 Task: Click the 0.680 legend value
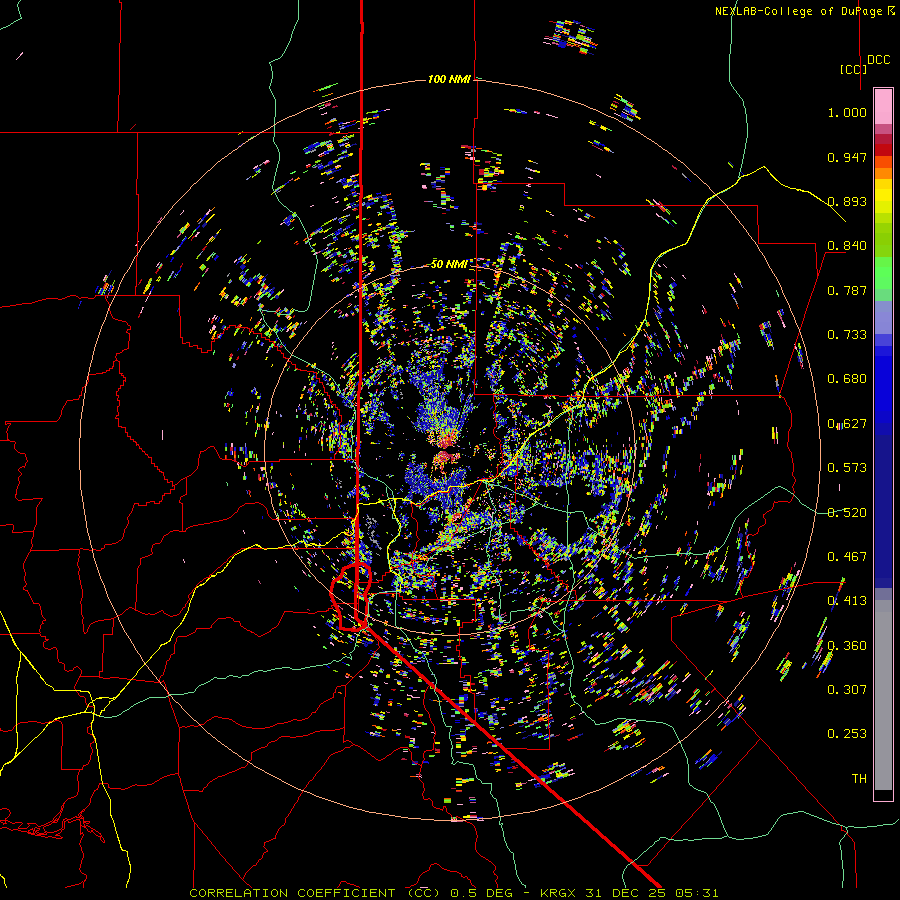click(x=847, y=379)
